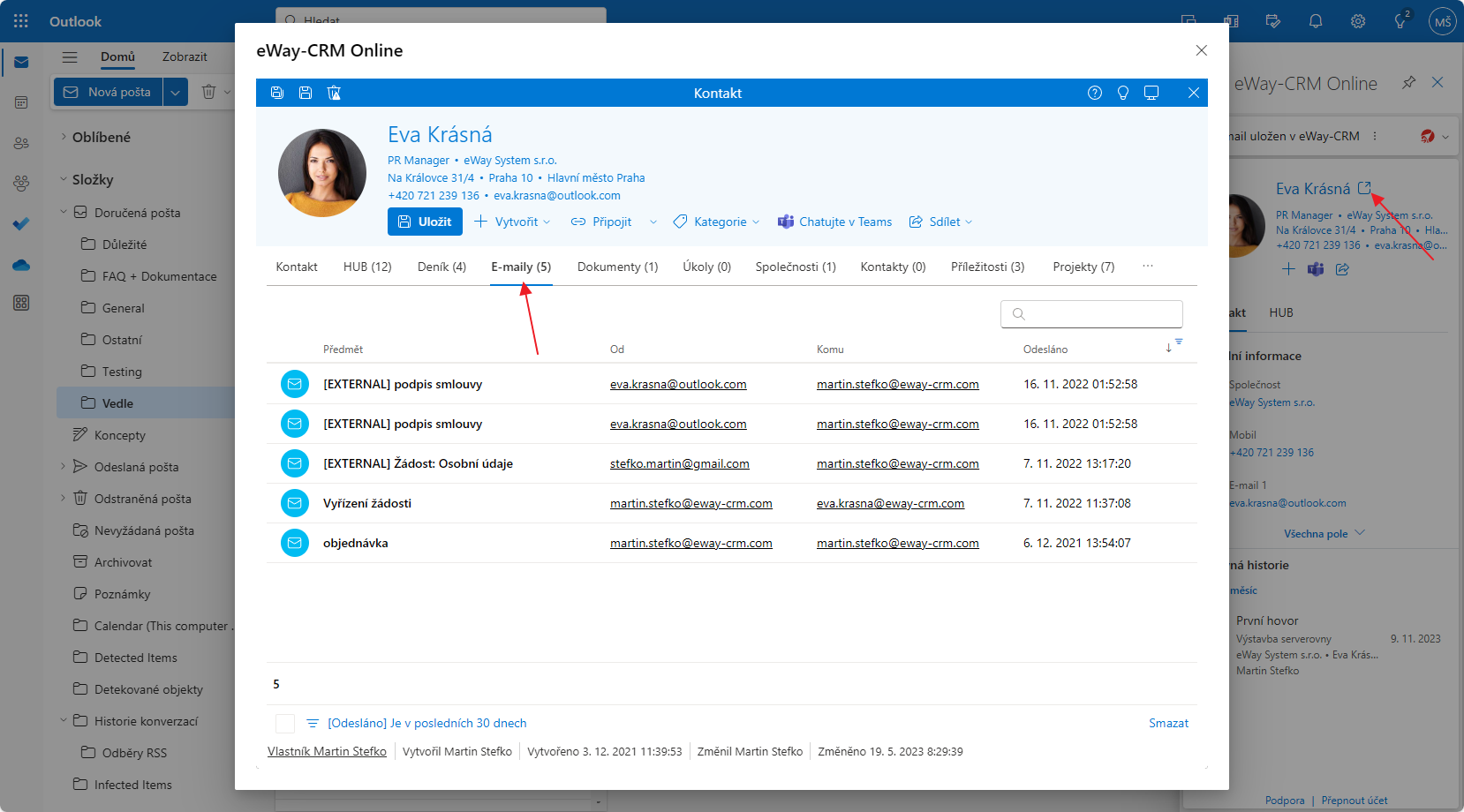Viewport: 1464px width, 812px height.
Task: Pin the eWay-CRM Online side pane
Action: pos(1409,82)
